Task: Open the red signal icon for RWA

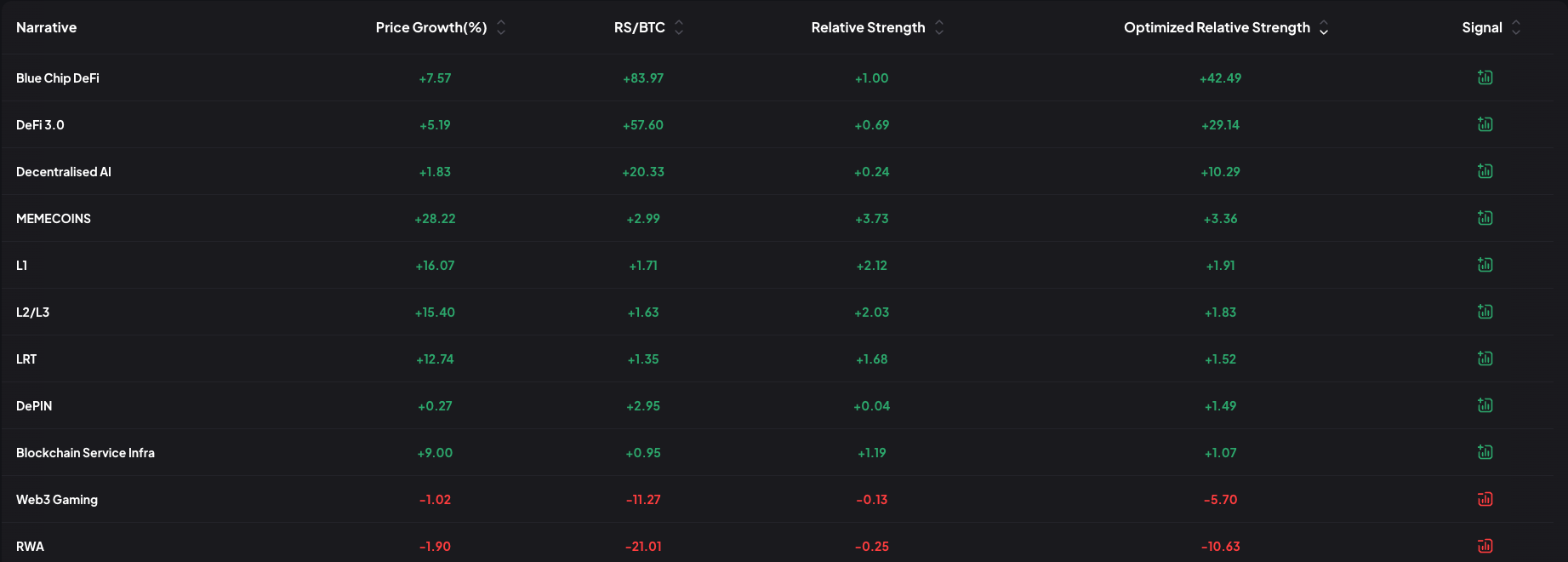Action: 1485,546
